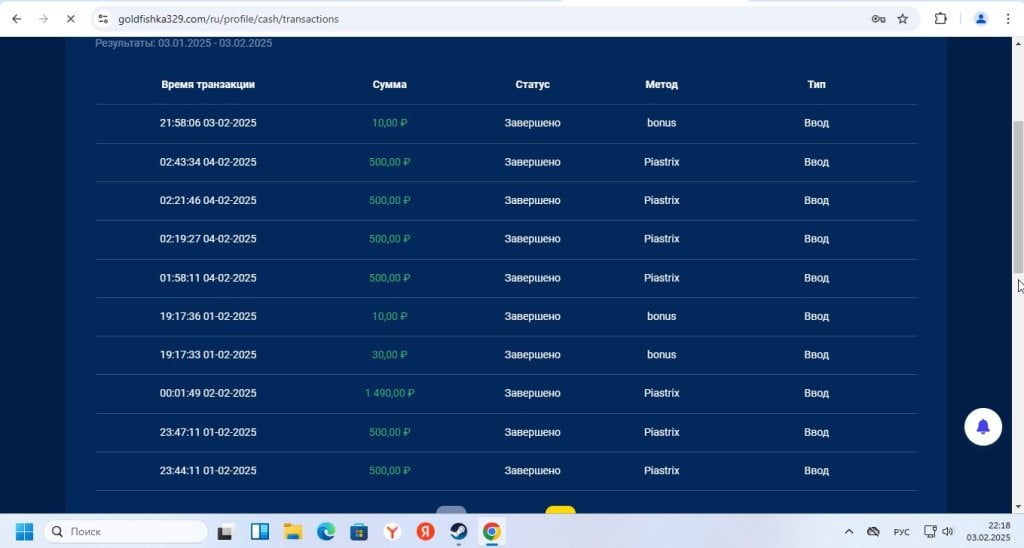Open the Extensions puzzle icon
This screenshot has height=548, width=1024.
coord(940,19)
